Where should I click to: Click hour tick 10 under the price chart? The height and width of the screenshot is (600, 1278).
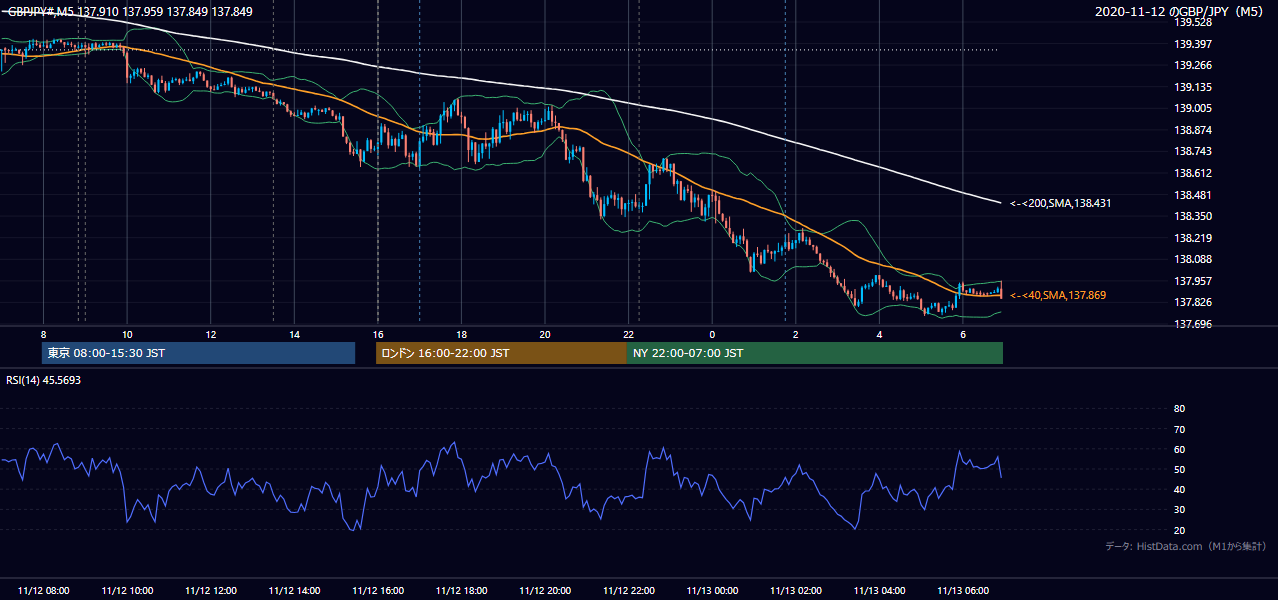pyautogui.click(x=127, y=334)
